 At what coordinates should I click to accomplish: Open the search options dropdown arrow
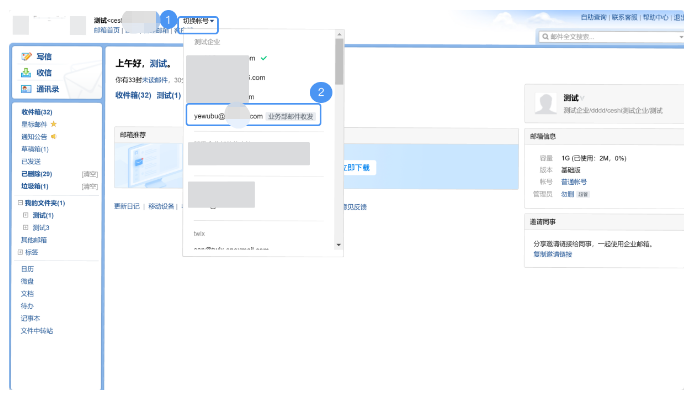coord(681,36)
